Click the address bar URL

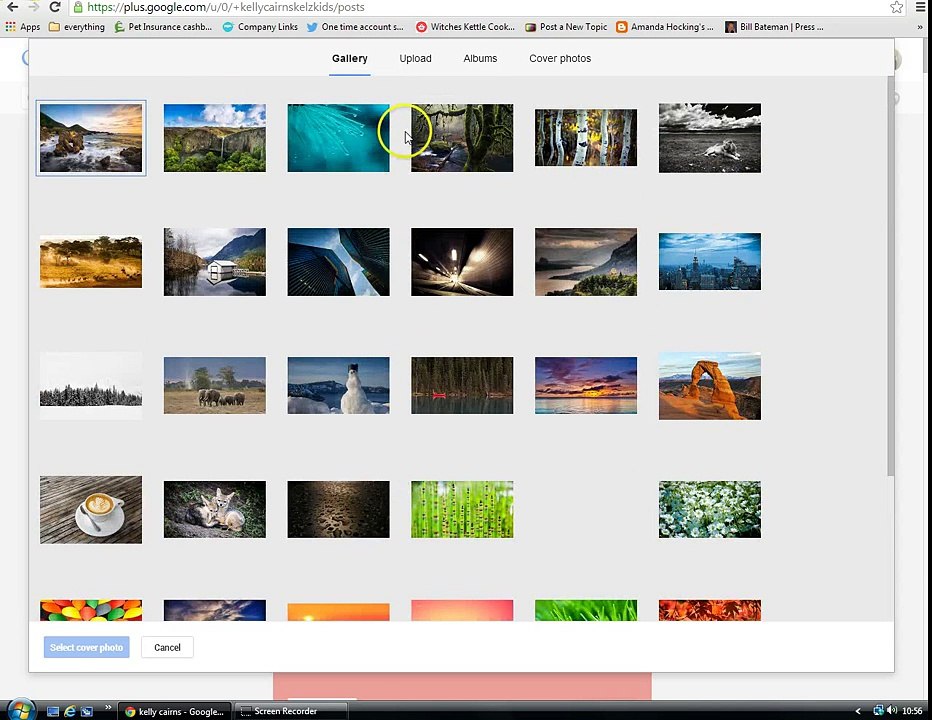pyautogui.click(x=226, y=7)
